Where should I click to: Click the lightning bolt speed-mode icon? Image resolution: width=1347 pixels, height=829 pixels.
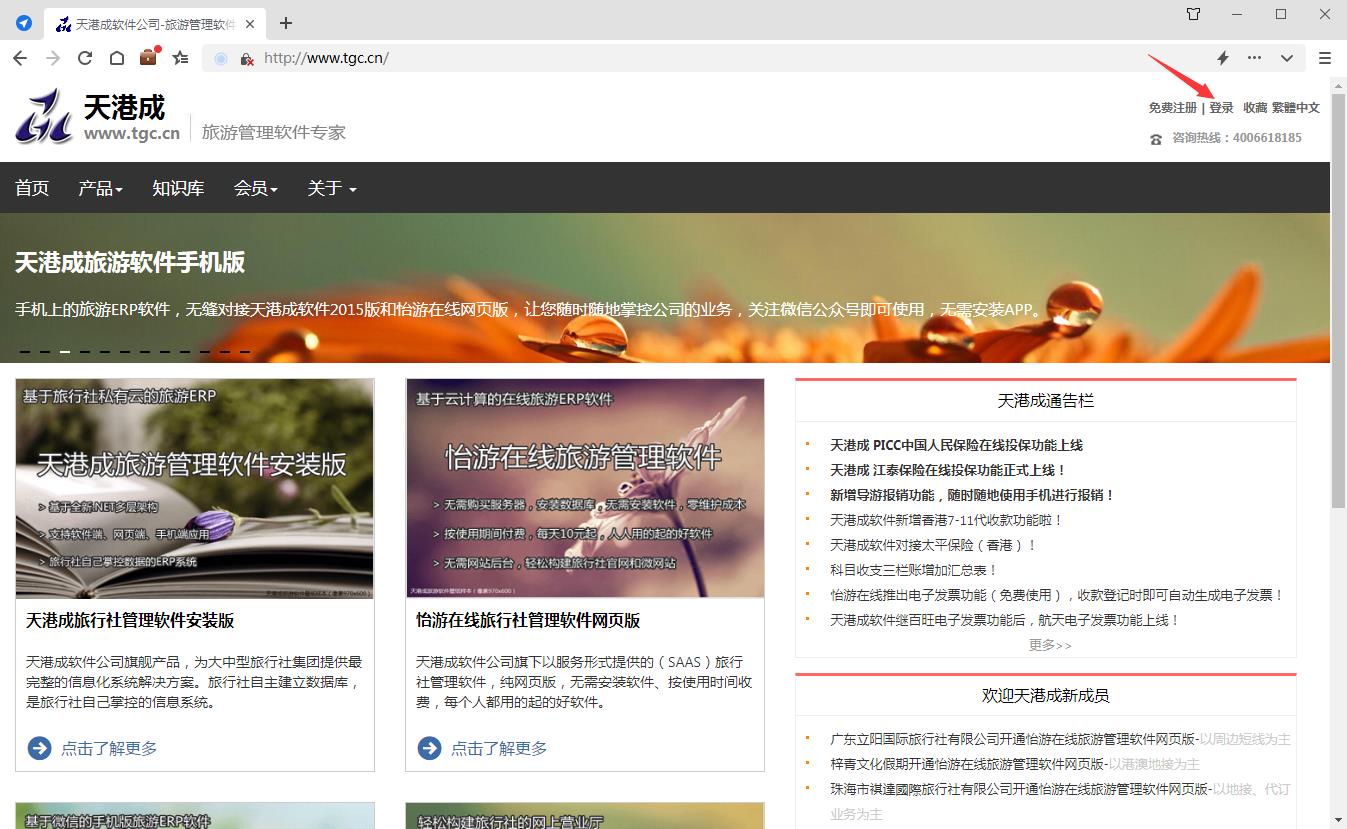coord(1222,58)
